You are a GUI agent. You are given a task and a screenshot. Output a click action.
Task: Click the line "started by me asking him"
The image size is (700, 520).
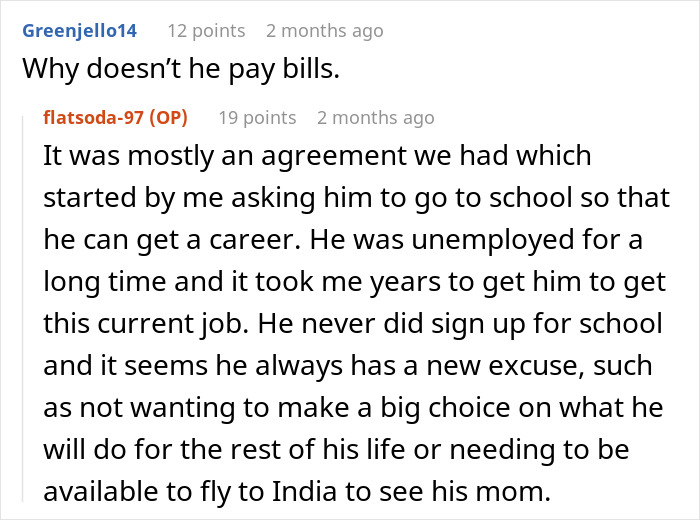357,198
